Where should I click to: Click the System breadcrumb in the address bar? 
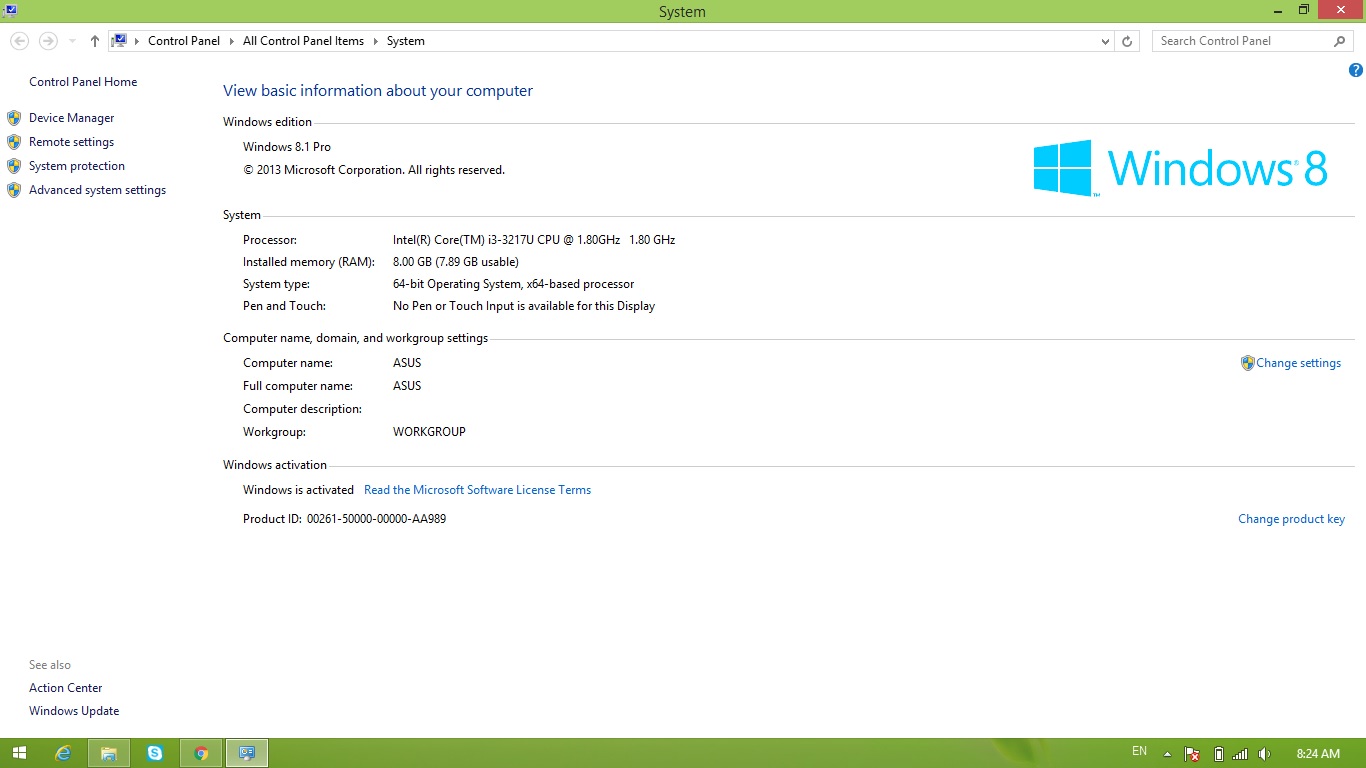[406, 41]
